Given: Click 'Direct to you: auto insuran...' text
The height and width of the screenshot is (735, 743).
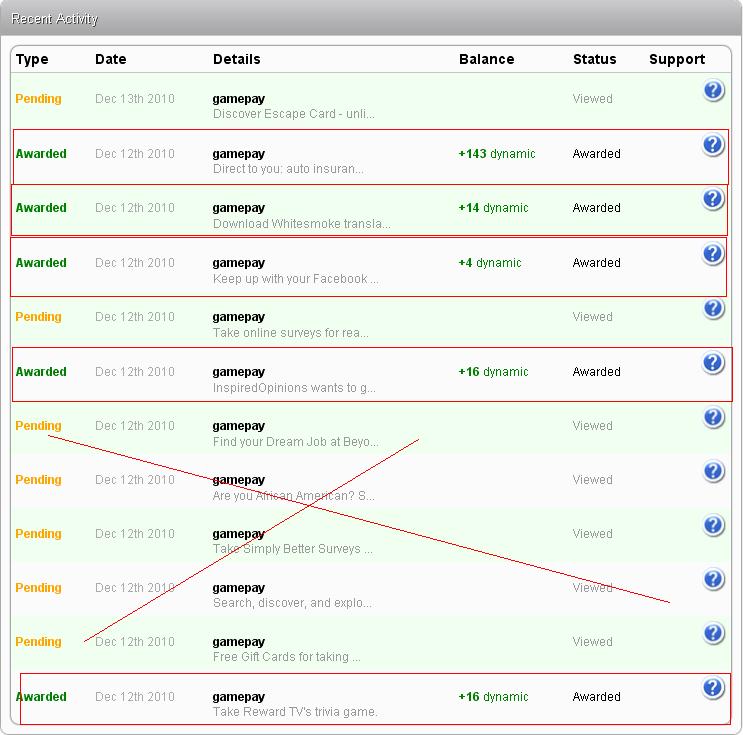Looking at the screenshot, I should (288, 169).
